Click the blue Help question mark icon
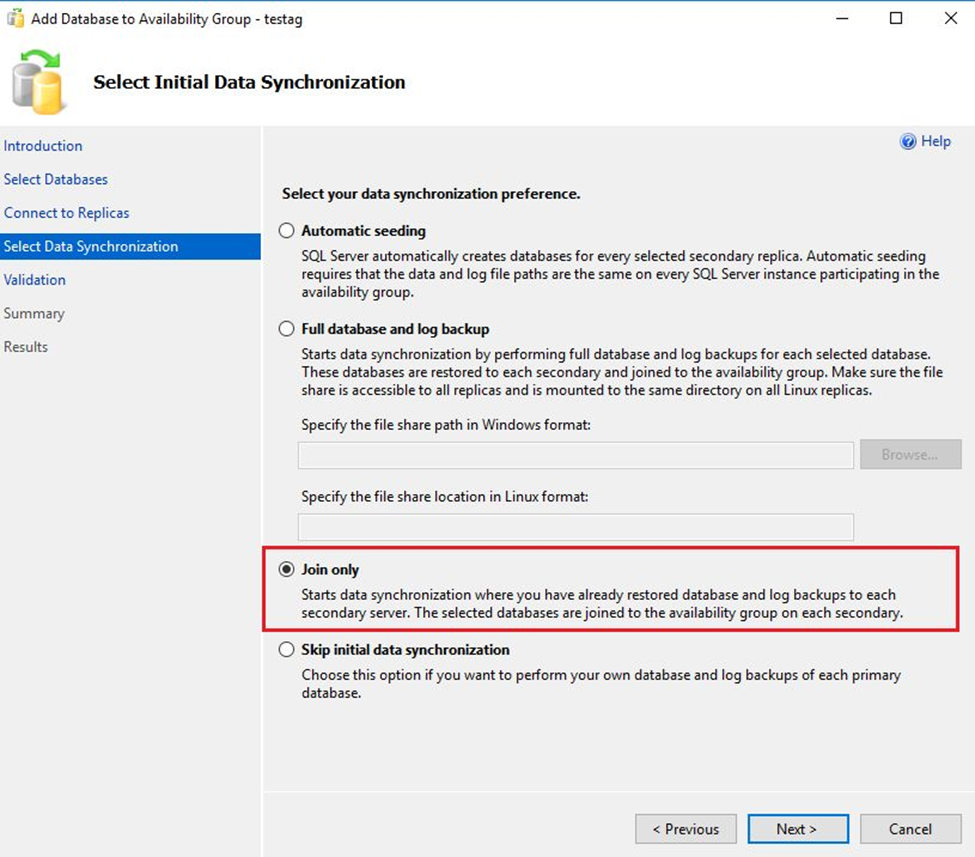 point(908,142)
